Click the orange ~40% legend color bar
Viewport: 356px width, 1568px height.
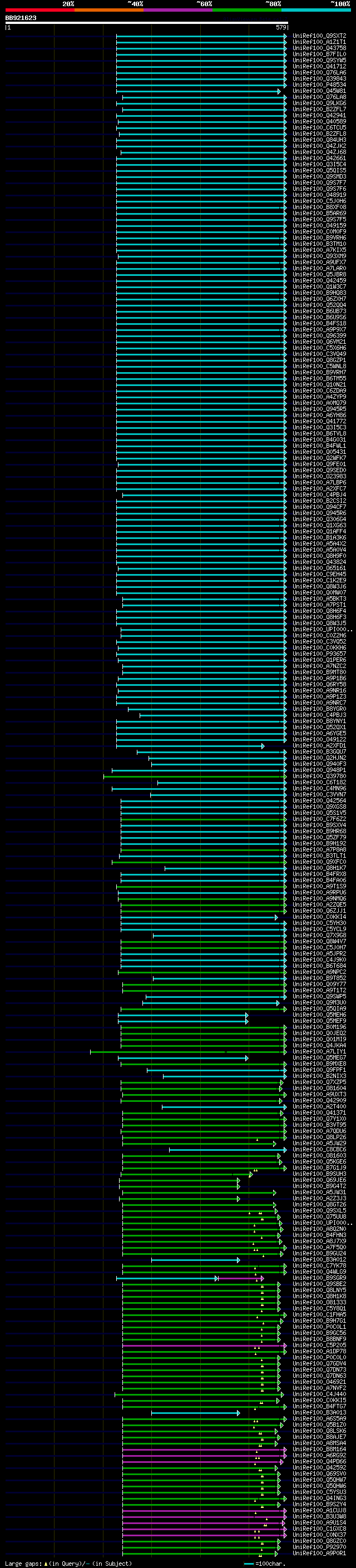point(109,10)
